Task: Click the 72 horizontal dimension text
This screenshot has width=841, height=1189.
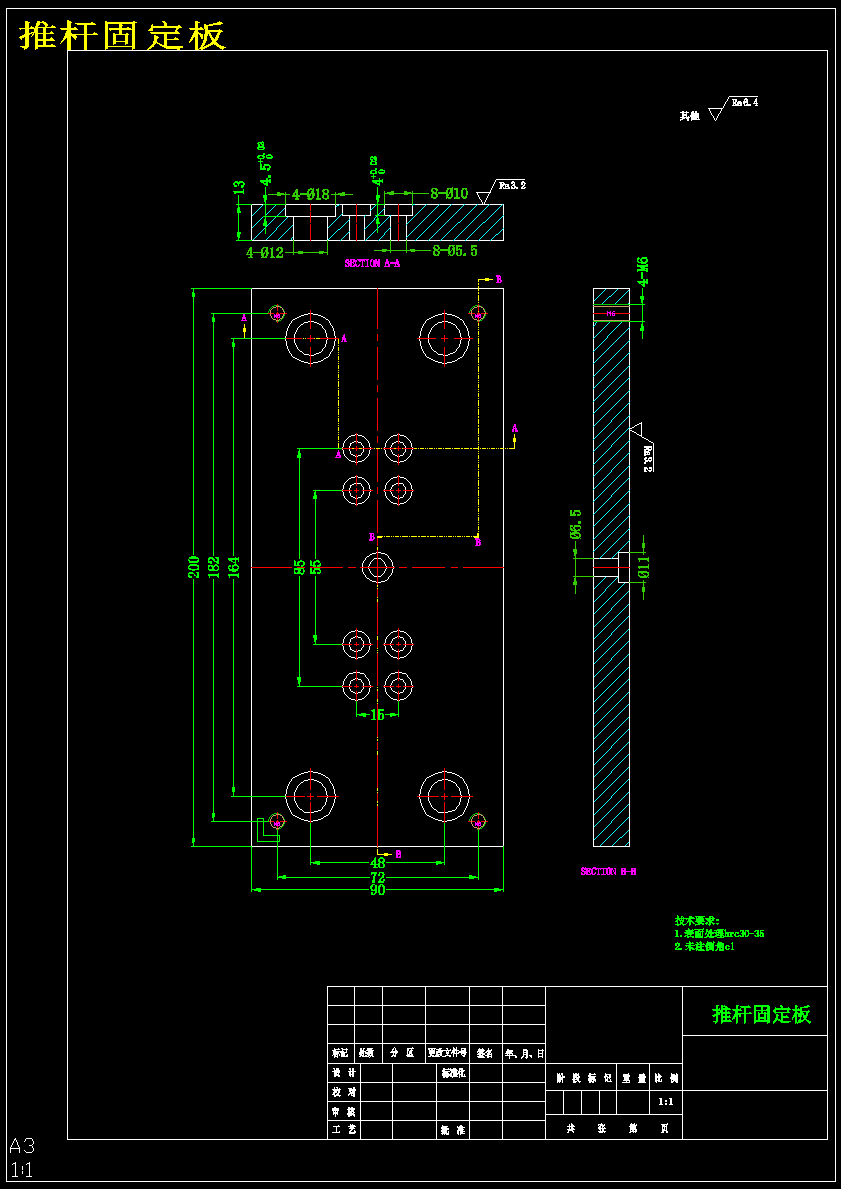Action: pos(378,877)
